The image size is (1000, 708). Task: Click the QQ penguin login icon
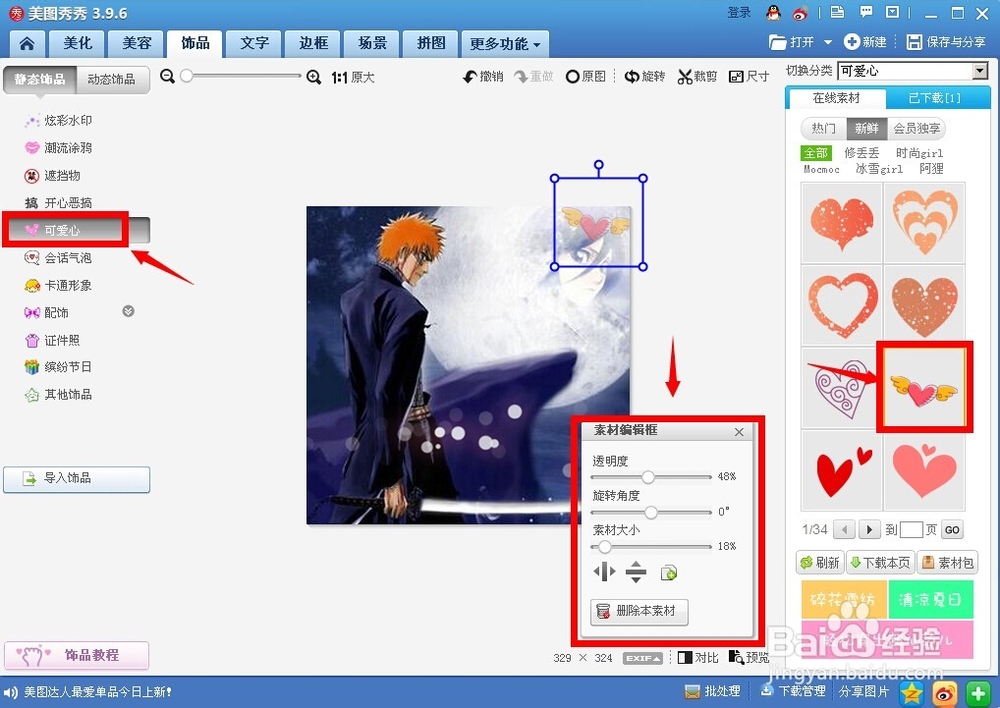point(774,13)
